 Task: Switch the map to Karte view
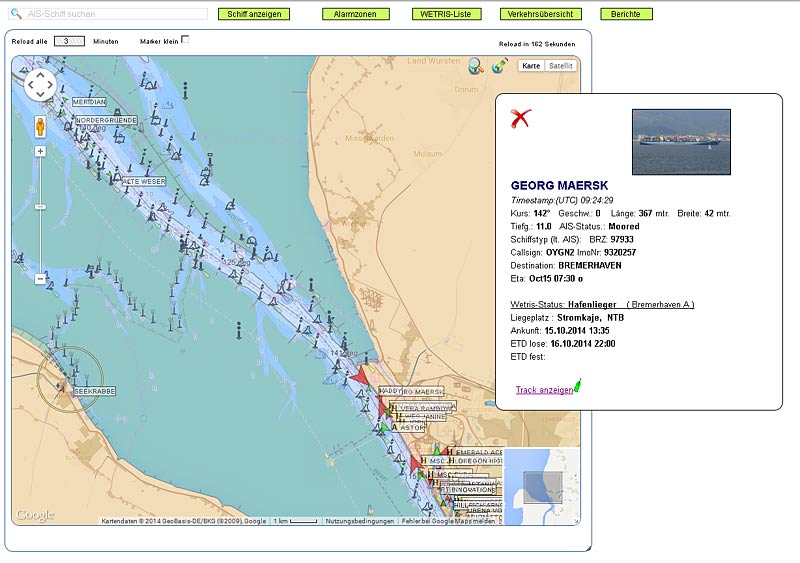click(531, 66)
